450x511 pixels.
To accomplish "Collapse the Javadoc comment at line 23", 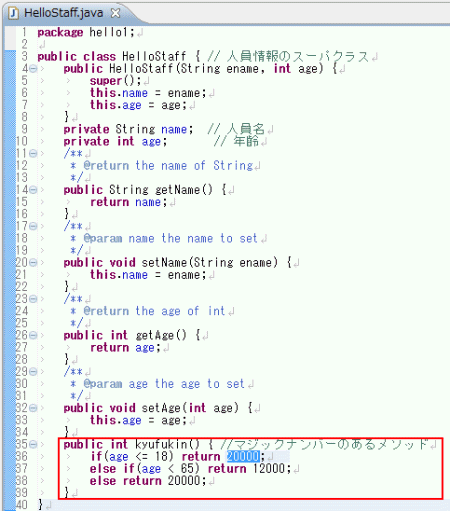I will click(x=33, y=299).
